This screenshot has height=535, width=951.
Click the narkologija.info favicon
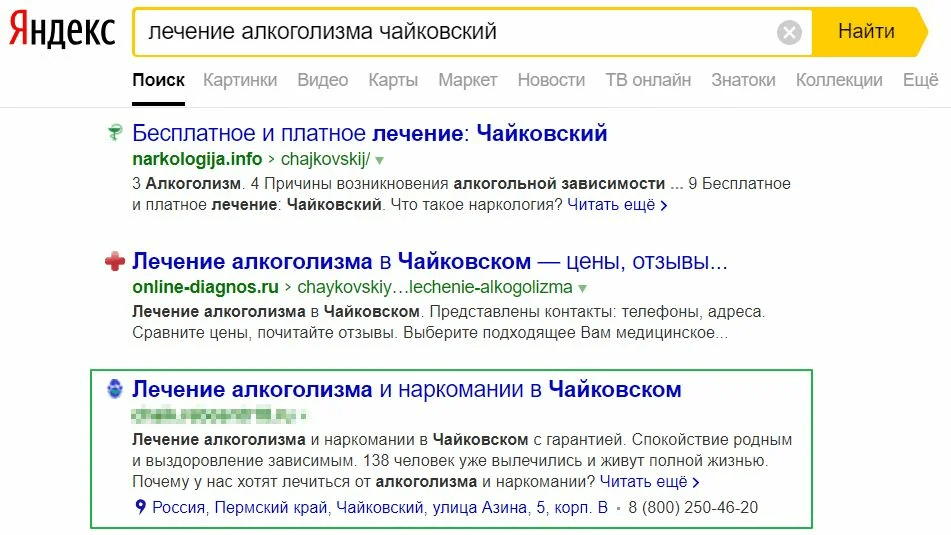(115, 132)
